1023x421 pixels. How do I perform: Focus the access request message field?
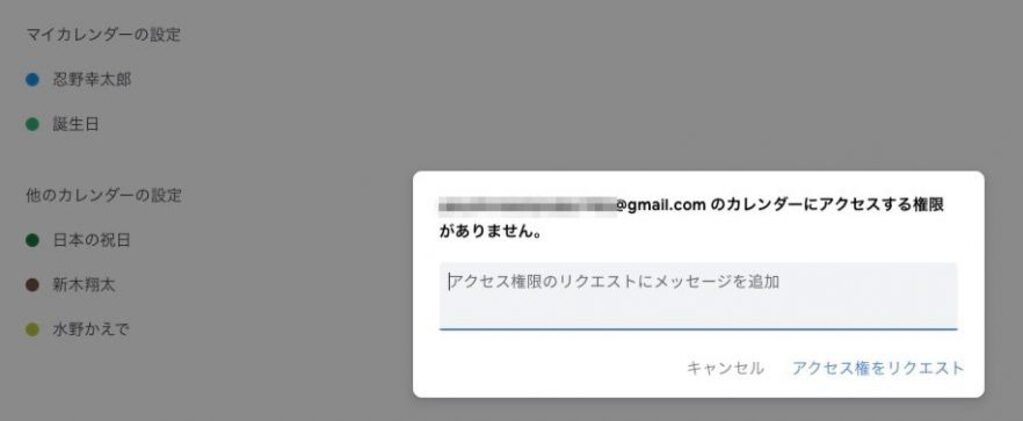coord(697,296)
